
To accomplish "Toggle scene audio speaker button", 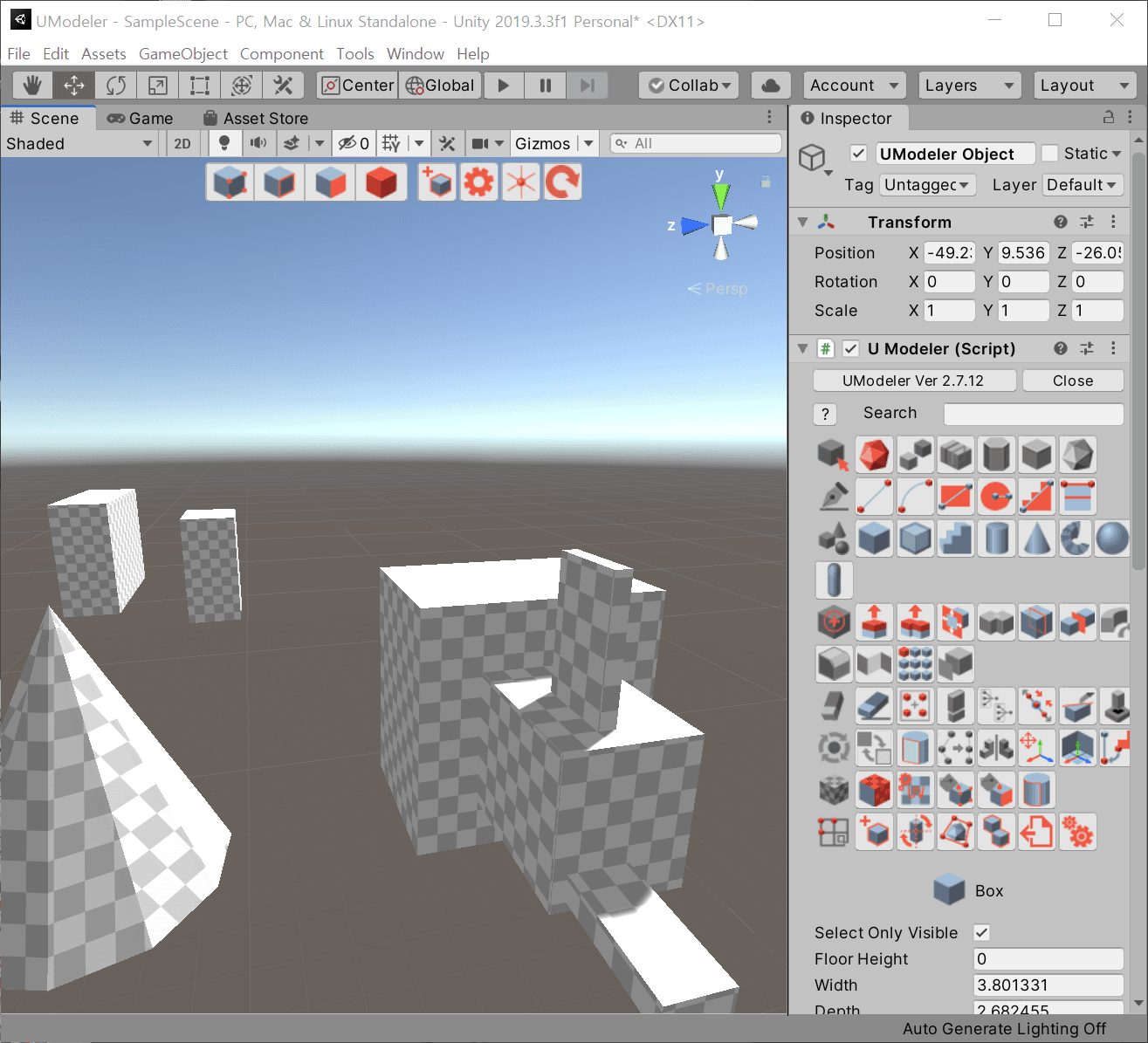I will point(258,143).
